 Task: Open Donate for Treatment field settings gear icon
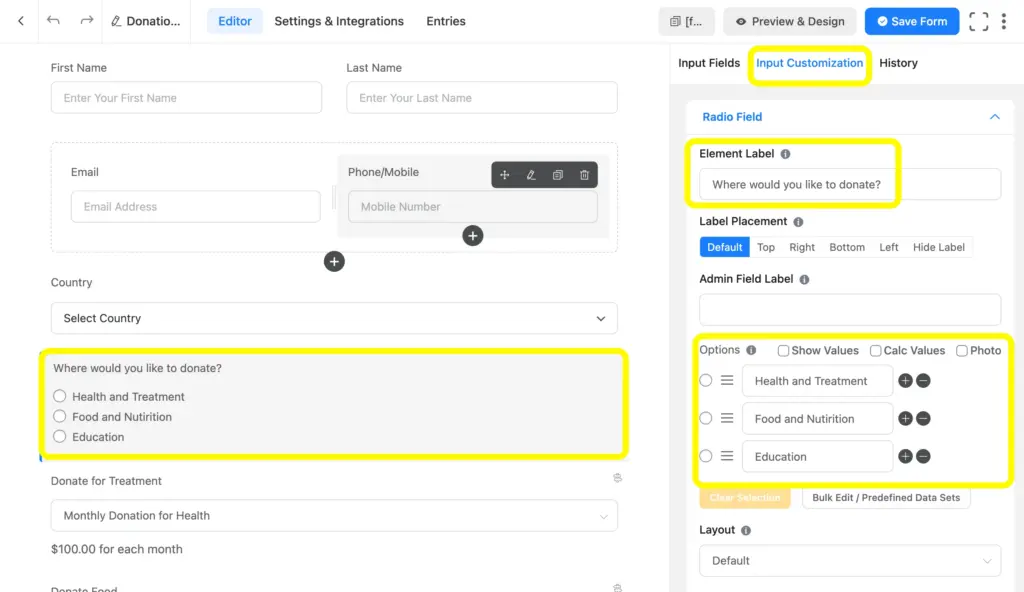pos(617,478)
